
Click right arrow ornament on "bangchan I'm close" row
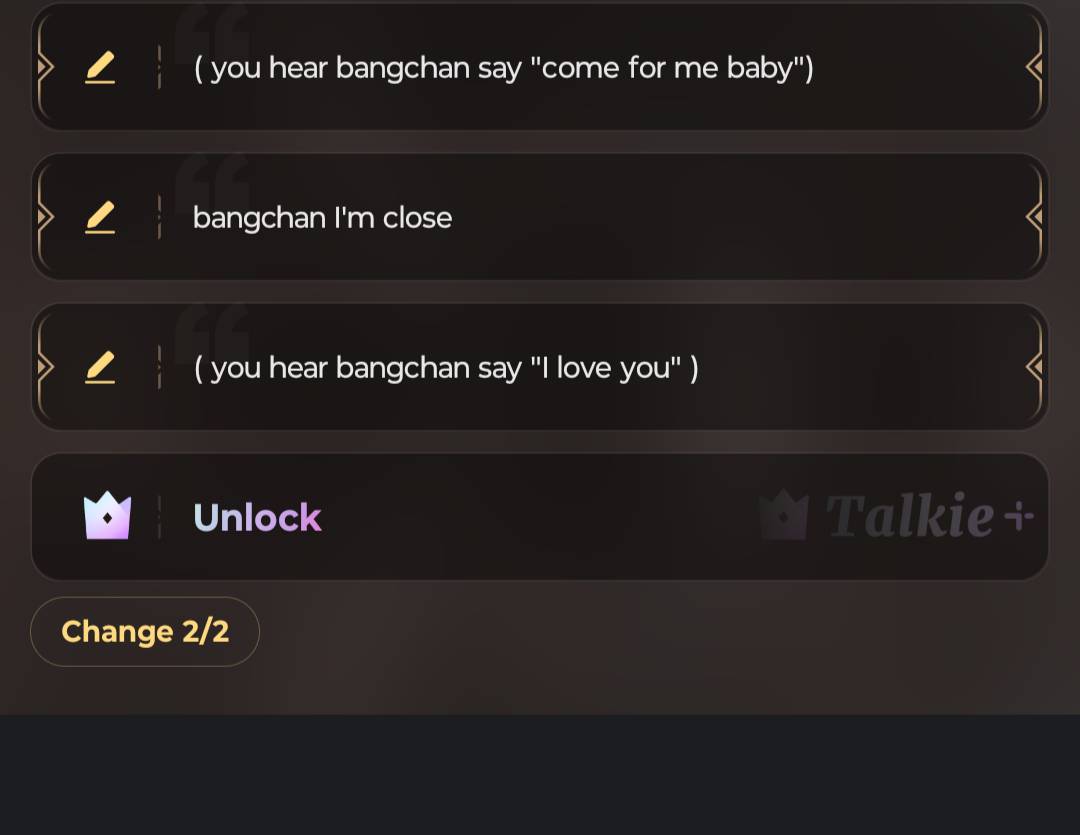(x=1034, y=218)
